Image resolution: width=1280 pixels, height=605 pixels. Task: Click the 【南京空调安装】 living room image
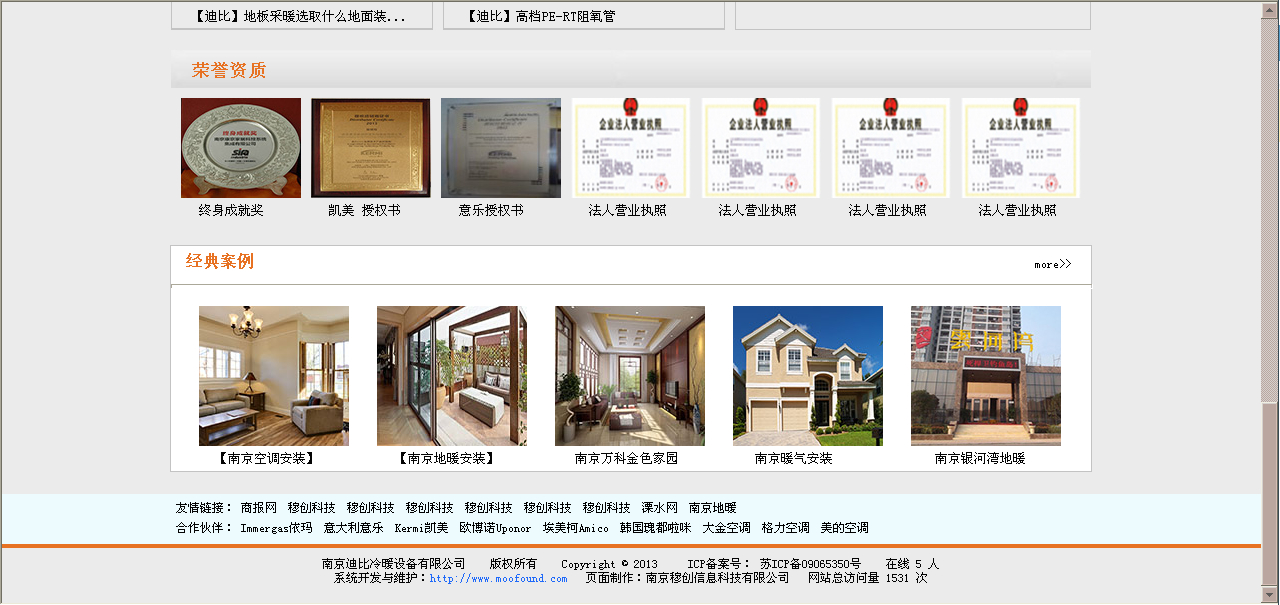coord(273,376)
